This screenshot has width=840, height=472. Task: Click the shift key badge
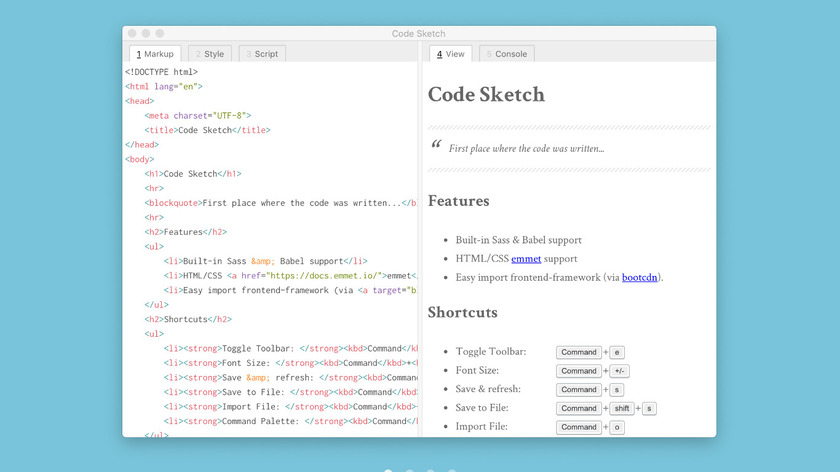(x=622, y=408)
